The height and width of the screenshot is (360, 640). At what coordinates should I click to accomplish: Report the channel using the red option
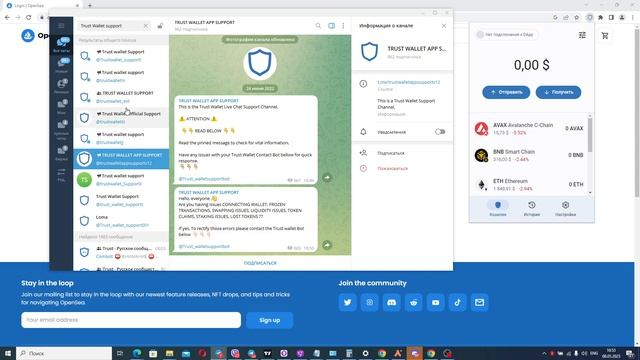click(392, 169)
